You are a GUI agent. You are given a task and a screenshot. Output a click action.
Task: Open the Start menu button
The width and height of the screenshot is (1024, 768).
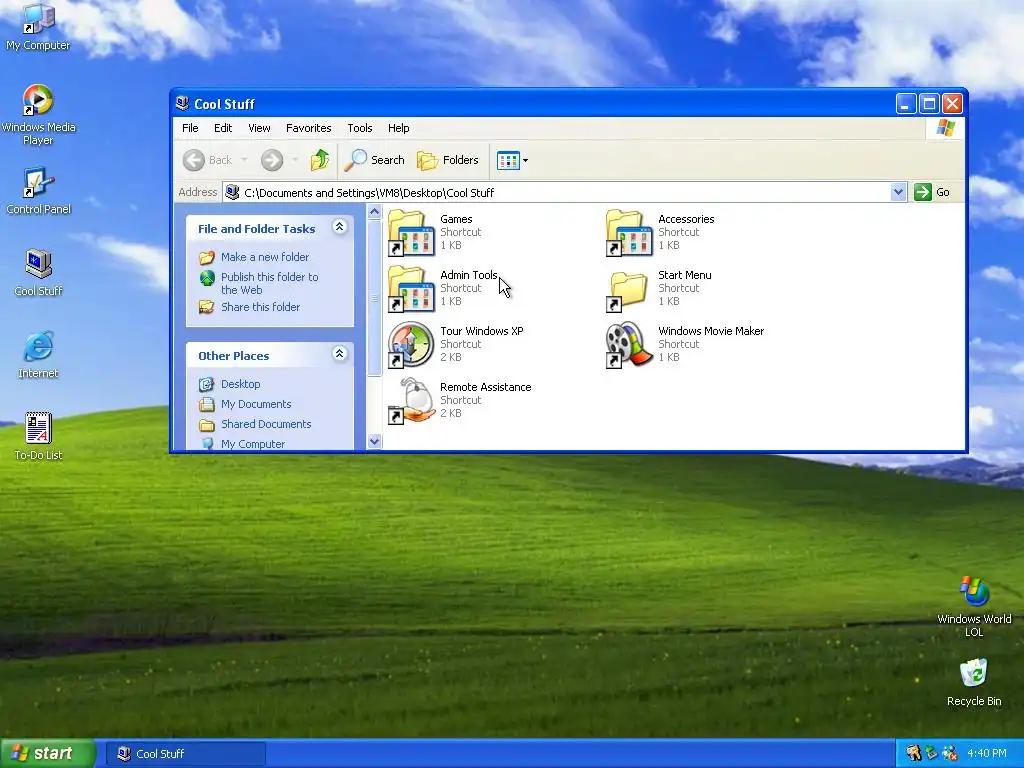pyautogui.click(x=48, y=754)
